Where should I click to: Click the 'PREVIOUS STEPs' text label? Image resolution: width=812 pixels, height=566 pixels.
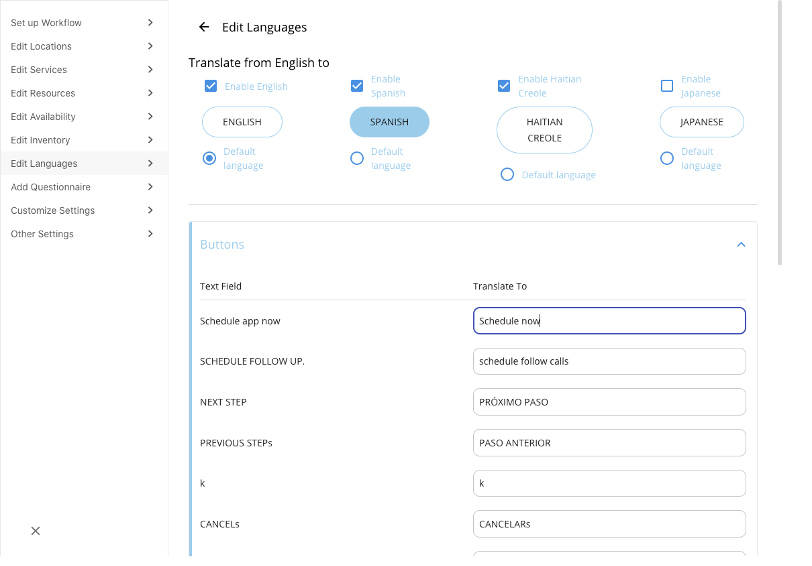236,443
